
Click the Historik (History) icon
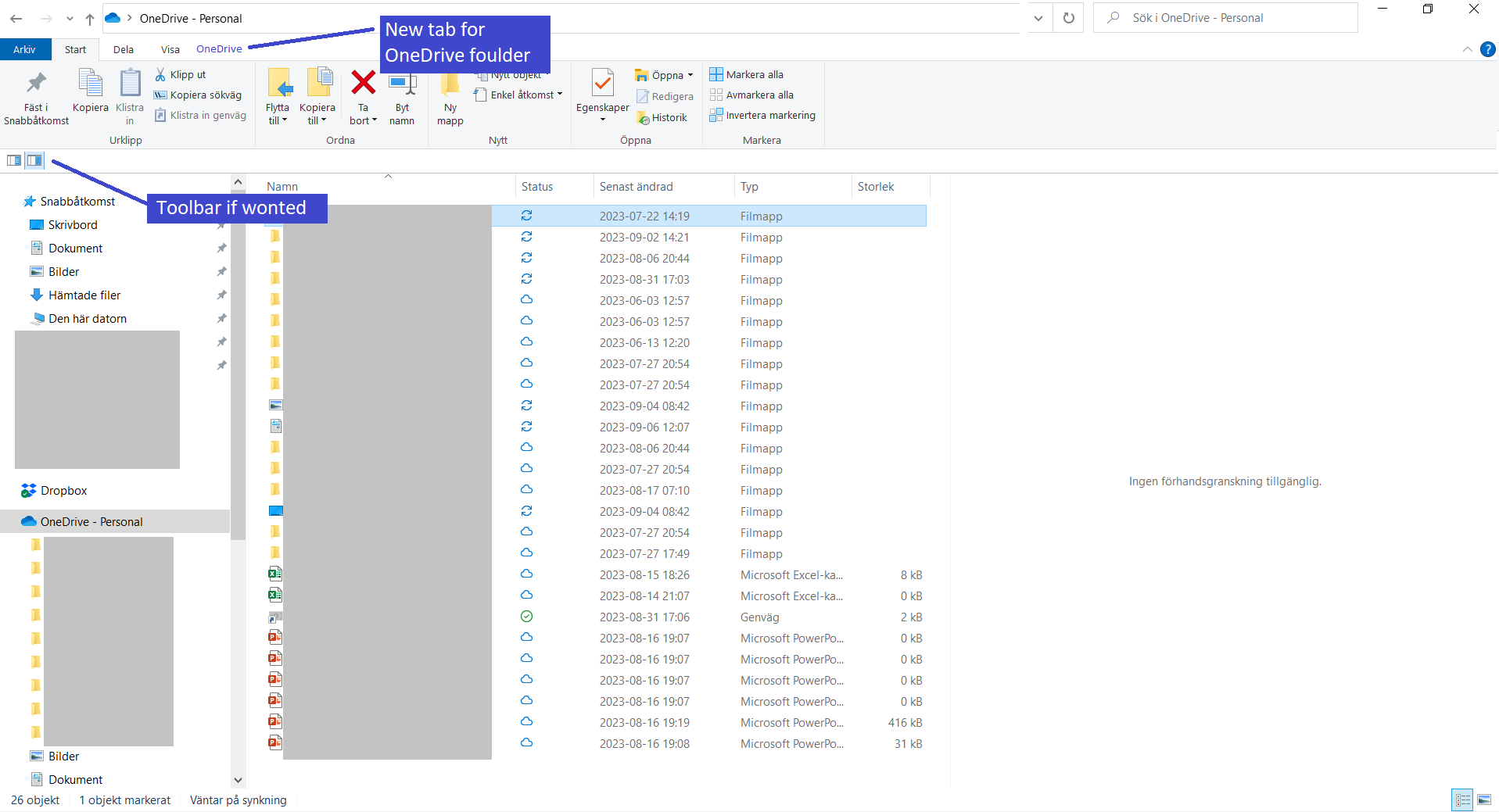click(662, 117)
